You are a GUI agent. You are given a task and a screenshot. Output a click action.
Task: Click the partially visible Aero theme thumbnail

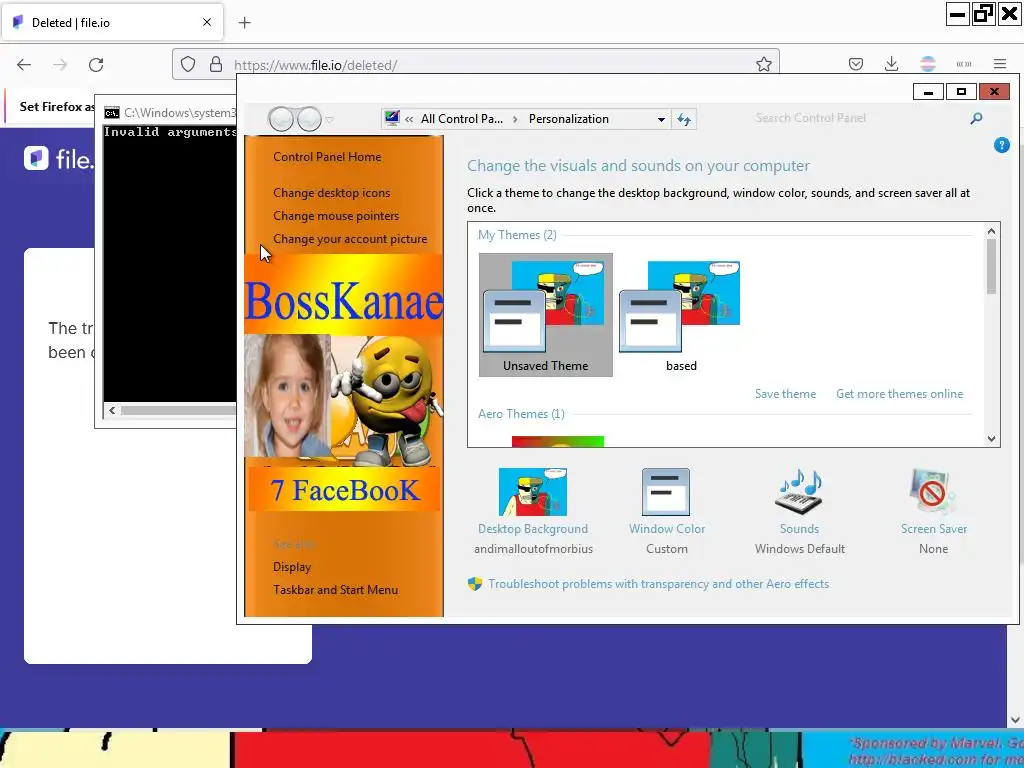pyautogui.click(x=558, y=441)
